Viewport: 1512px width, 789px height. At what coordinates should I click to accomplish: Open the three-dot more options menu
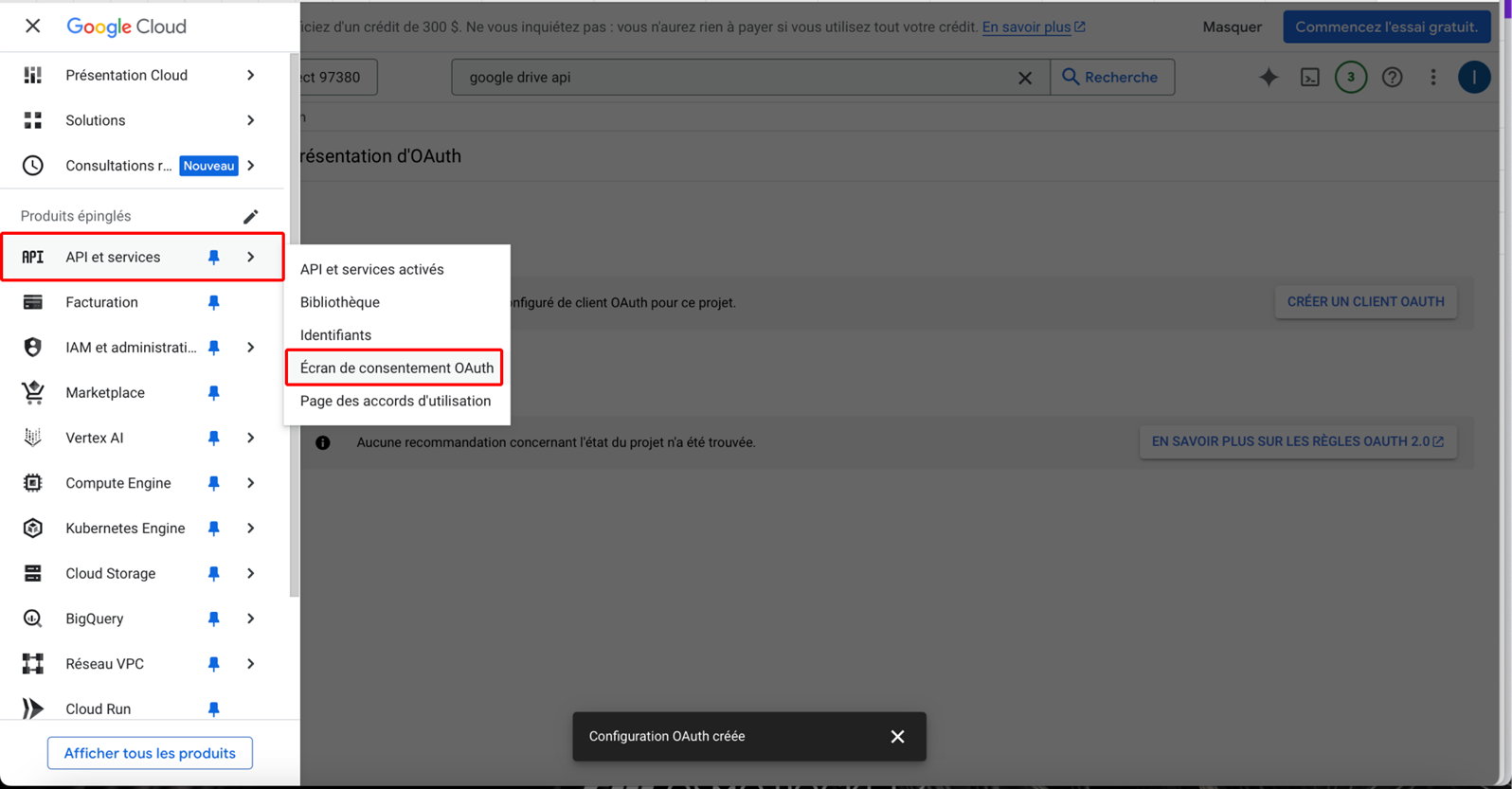(x=1433, y=78)
